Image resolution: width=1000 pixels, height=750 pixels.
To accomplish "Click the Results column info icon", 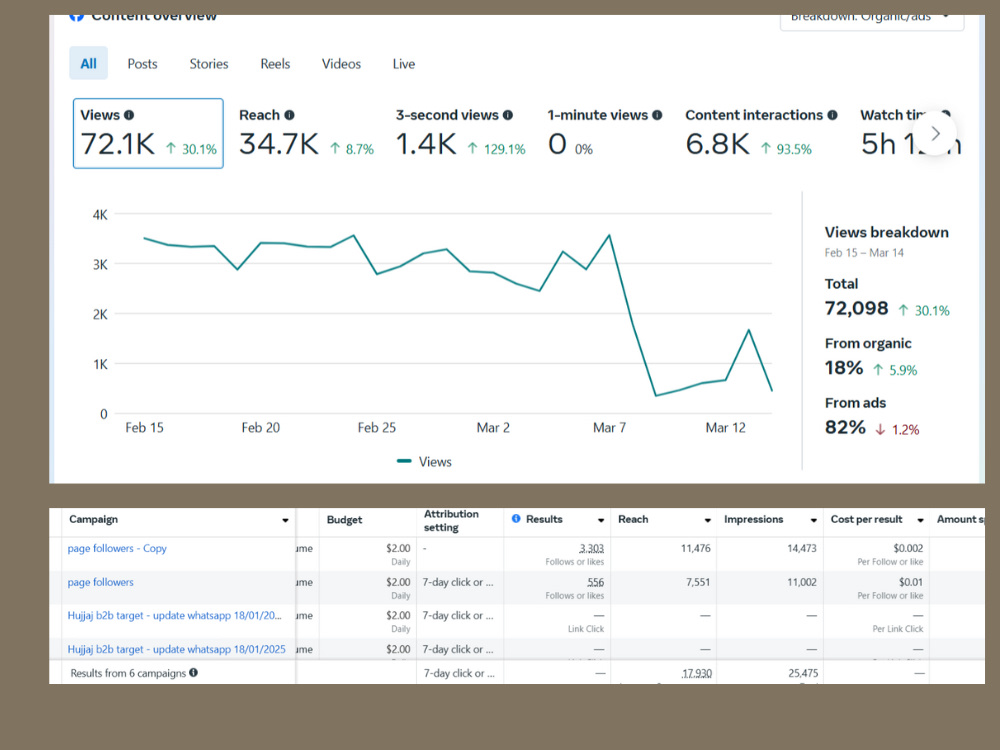I will [x=516, y=518].
